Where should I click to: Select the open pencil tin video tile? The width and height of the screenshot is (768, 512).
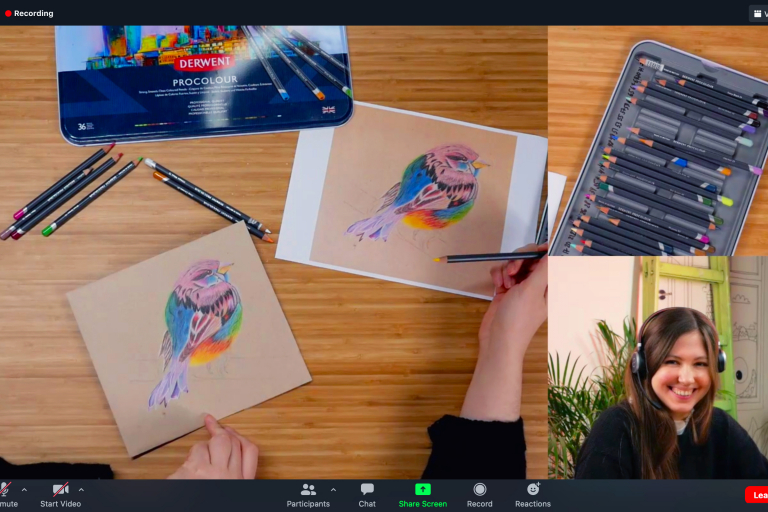click(x=658, y=140)
